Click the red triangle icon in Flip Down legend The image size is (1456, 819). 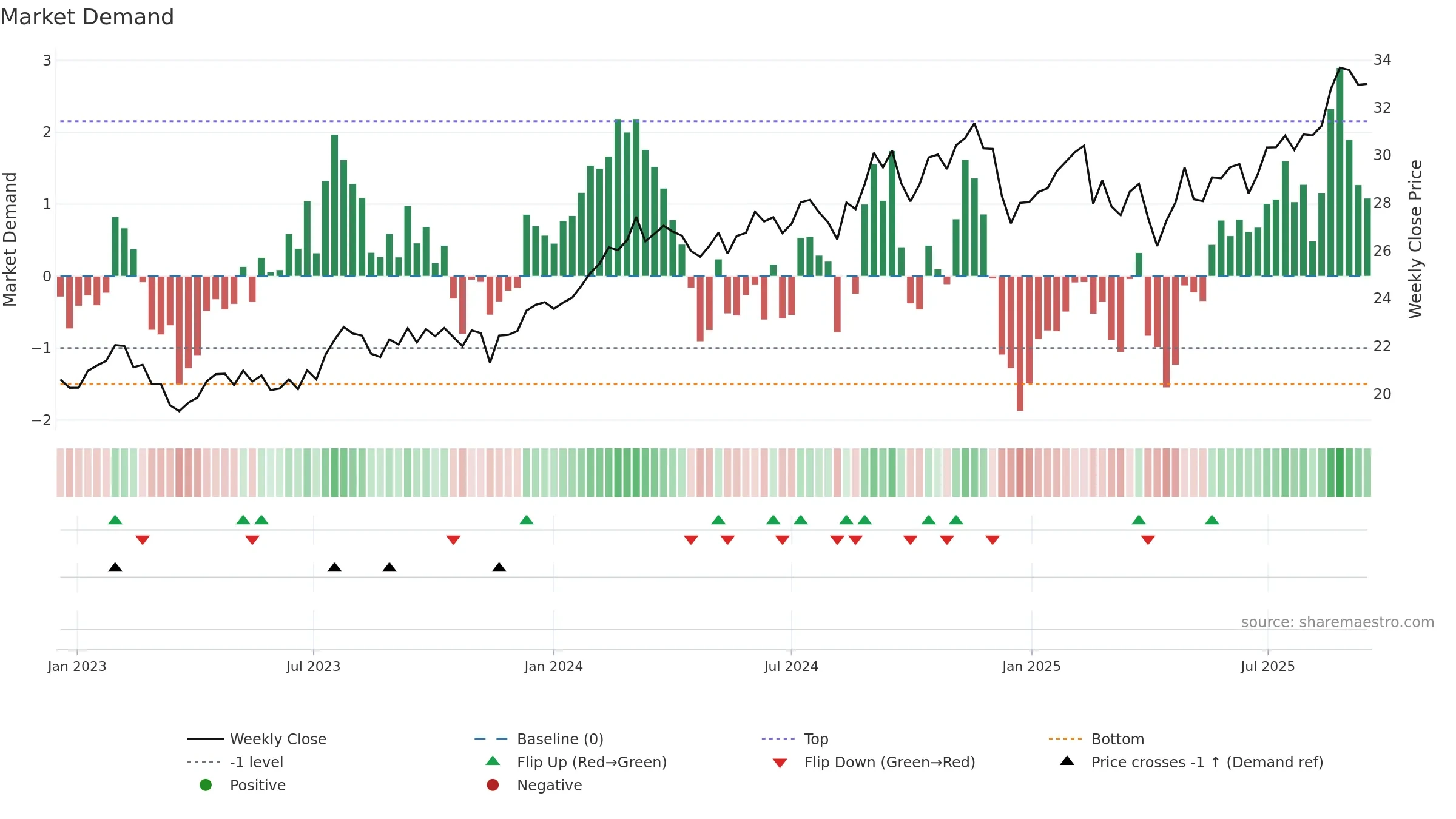(x=780, y=763)
